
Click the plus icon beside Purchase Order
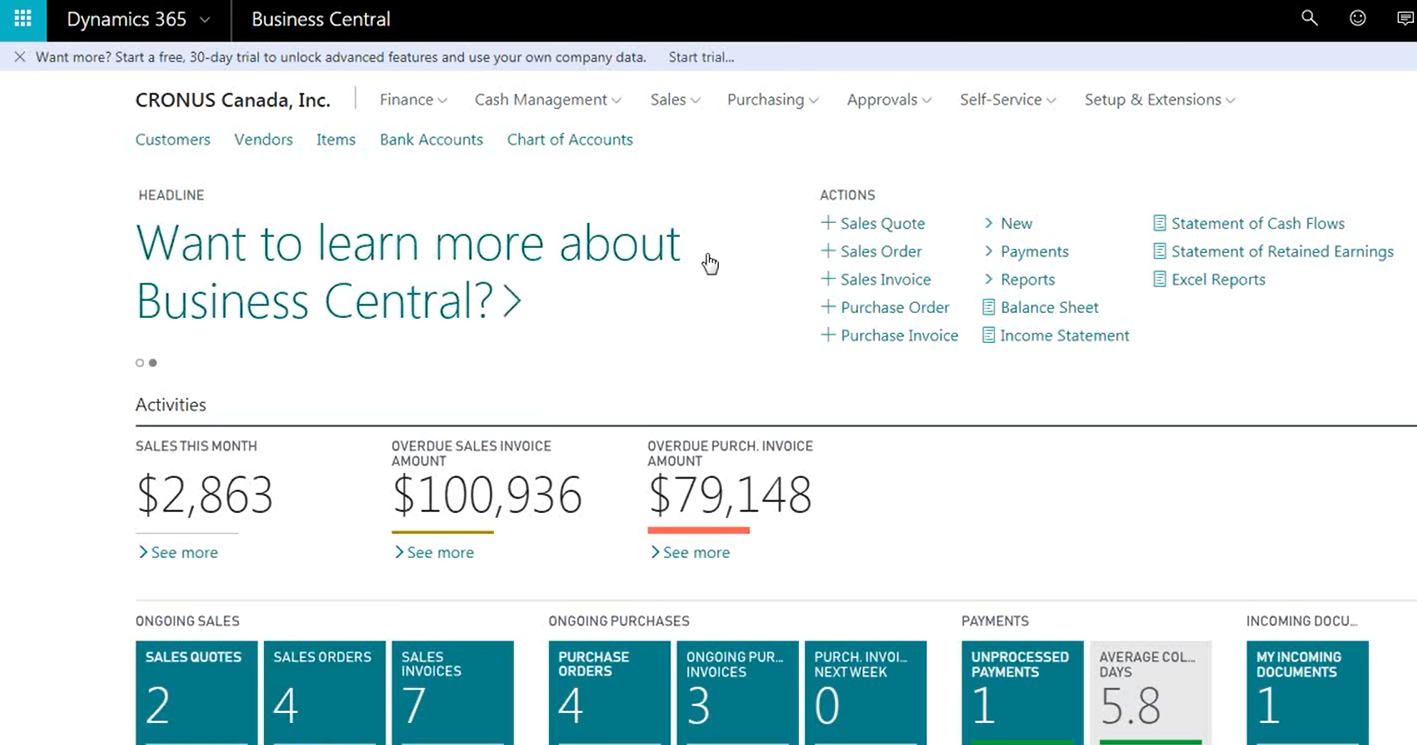coord(827,307)
